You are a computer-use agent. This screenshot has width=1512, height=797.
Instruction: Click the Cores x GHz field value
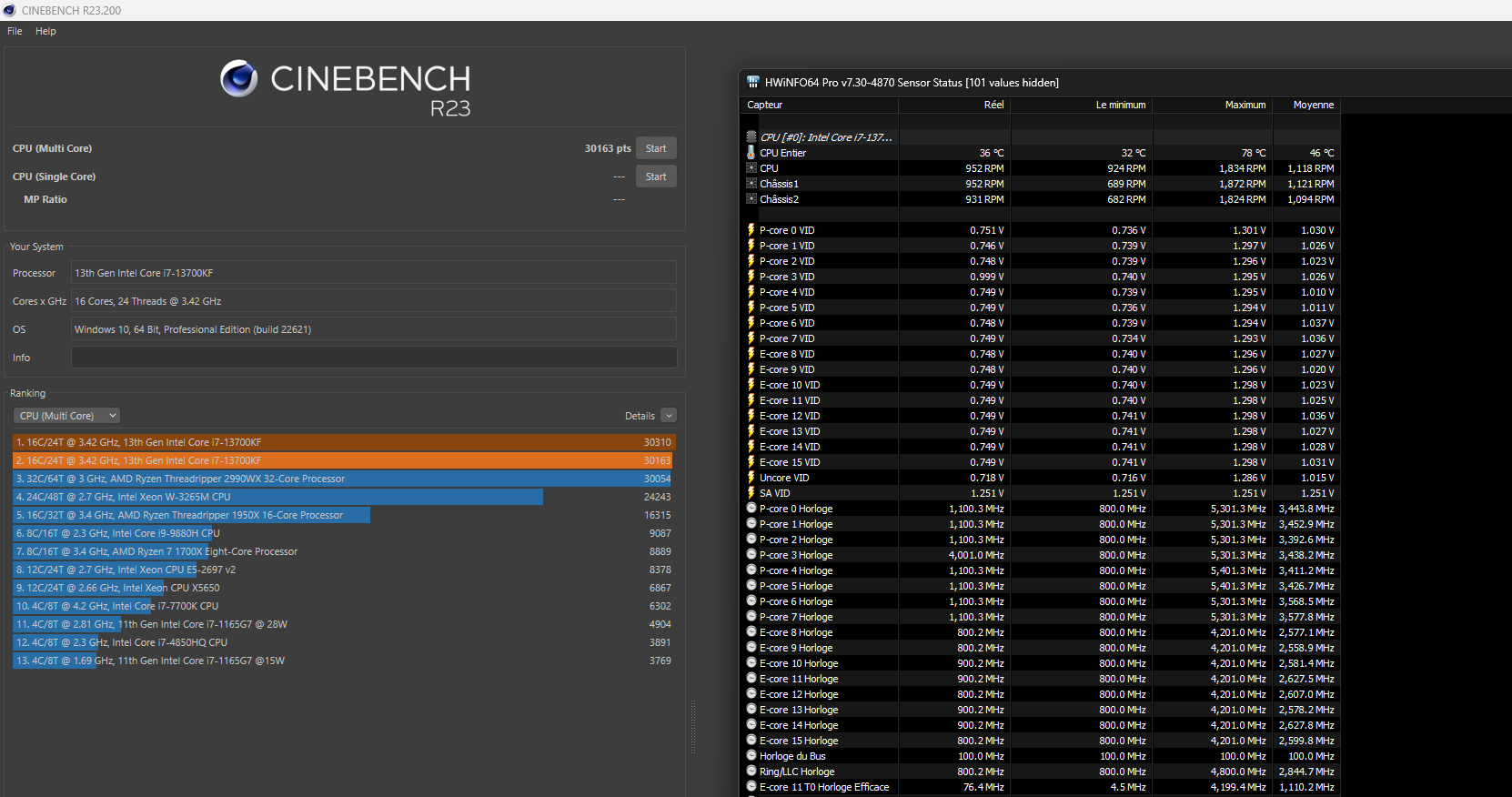pyautogui.click(x=374, y=301)
